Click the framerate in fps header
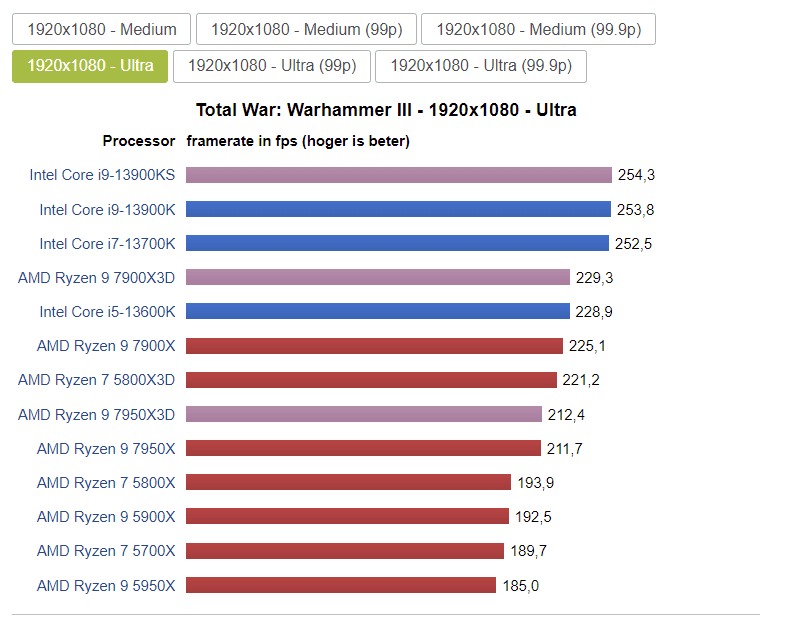The image size is (799, 643). 298,141
